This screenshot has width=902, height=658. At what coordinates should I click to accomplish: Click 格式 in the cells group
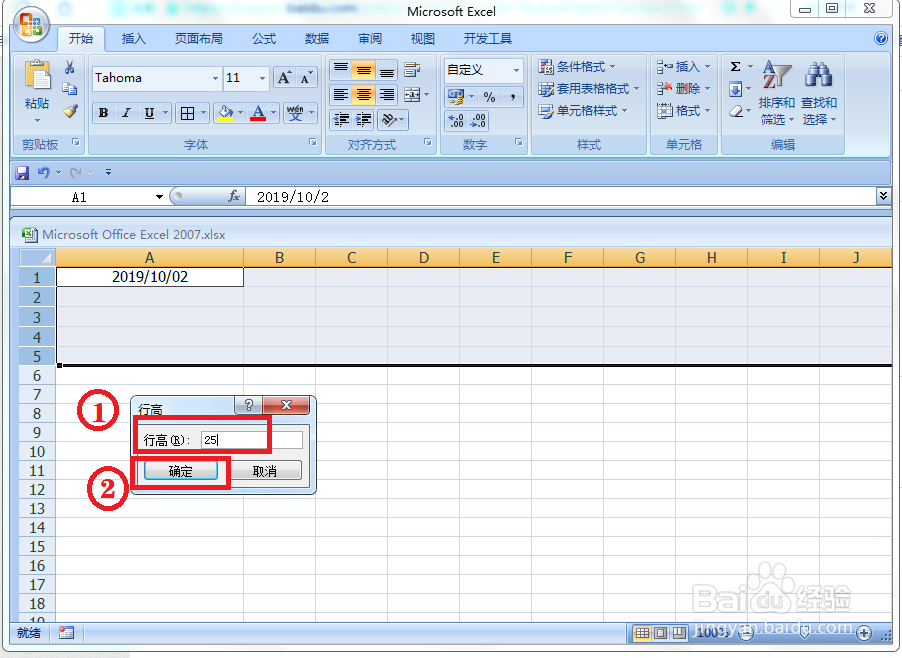pos(683,110)
